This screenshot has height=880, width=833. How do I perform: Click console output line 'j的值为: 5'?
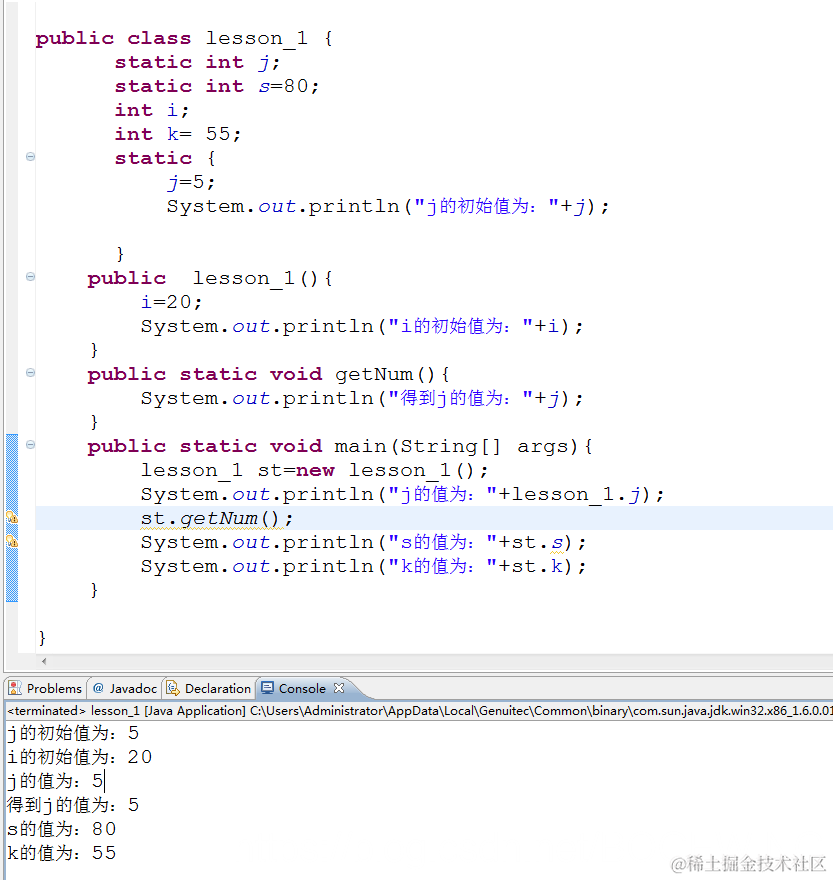(x=55, y=781)
